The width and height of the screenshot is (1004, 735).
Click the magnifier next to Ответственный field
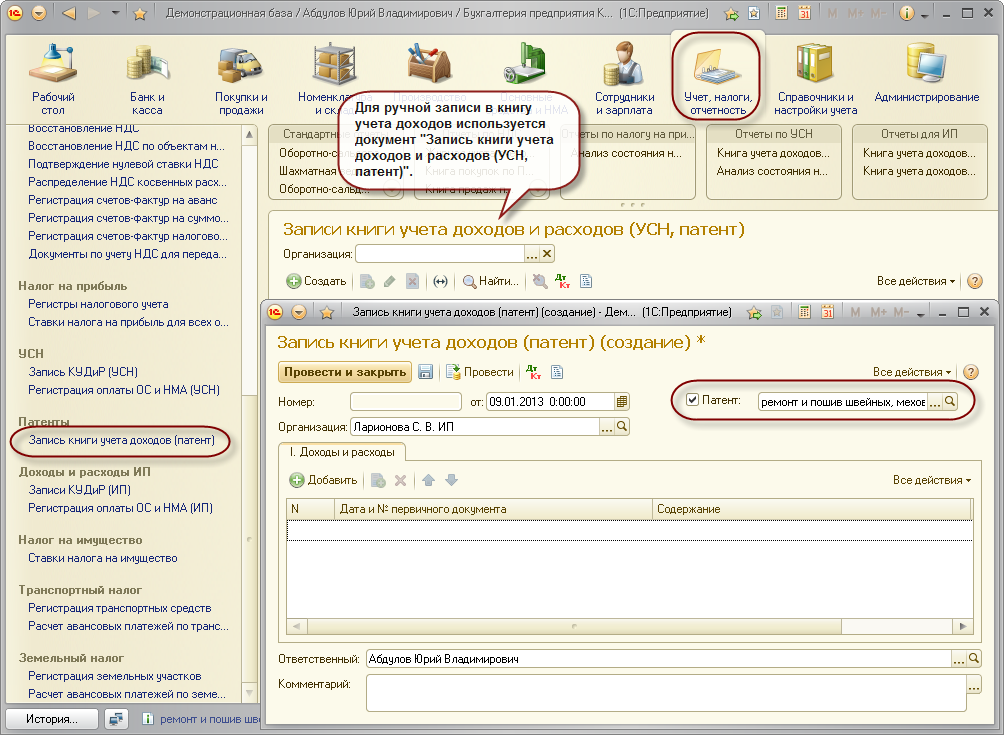pos(974,659)
